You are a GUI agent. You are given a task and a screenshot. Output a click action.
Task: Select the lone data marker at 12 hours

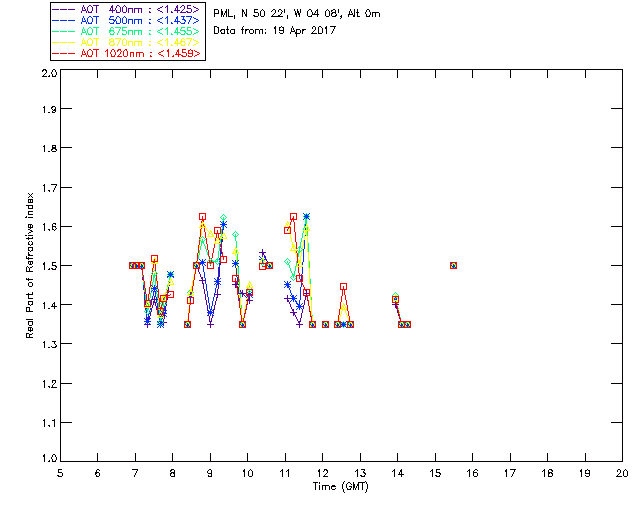pos(325,325)
